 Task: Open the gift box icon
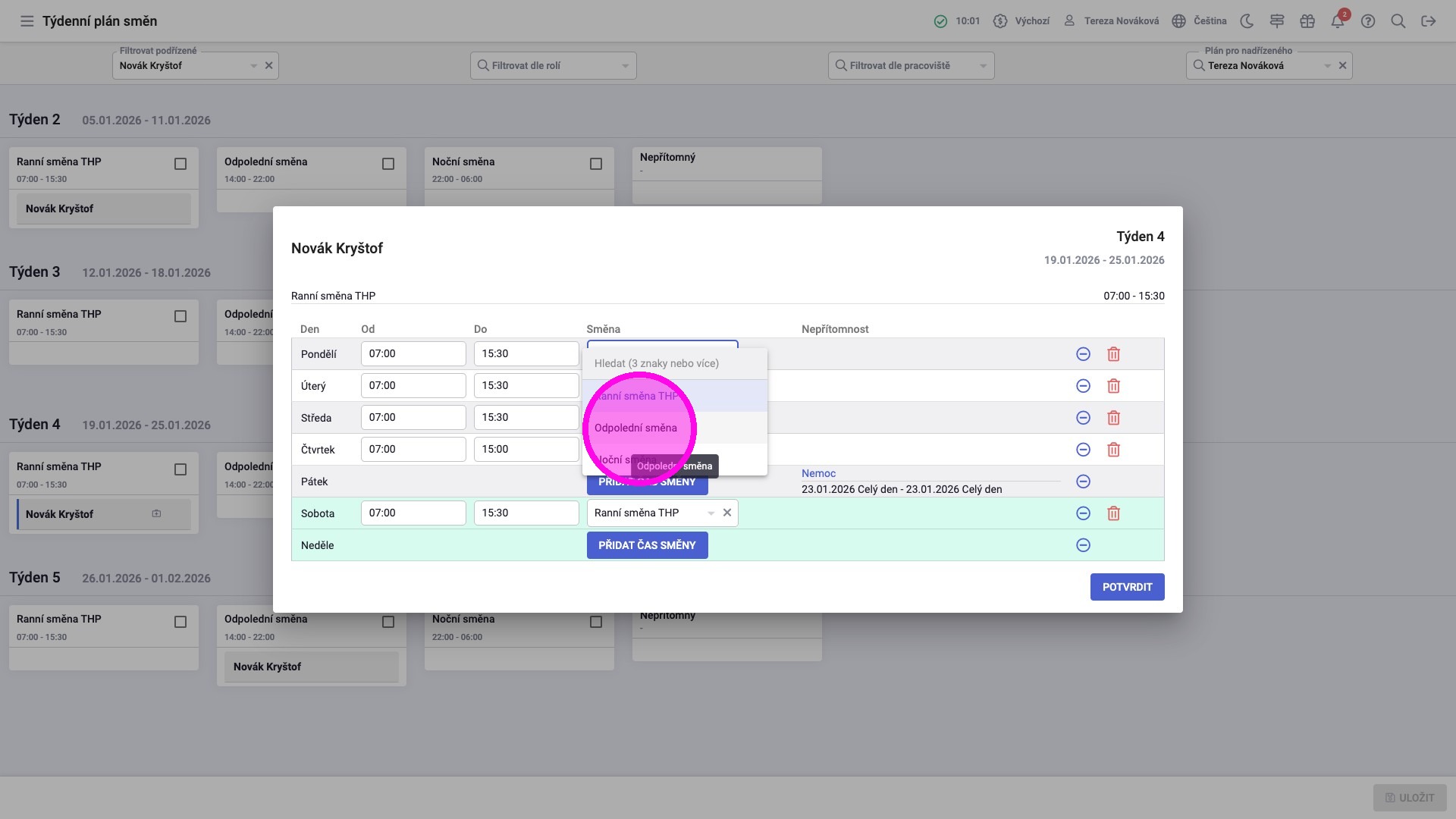tap(1307, 21)
